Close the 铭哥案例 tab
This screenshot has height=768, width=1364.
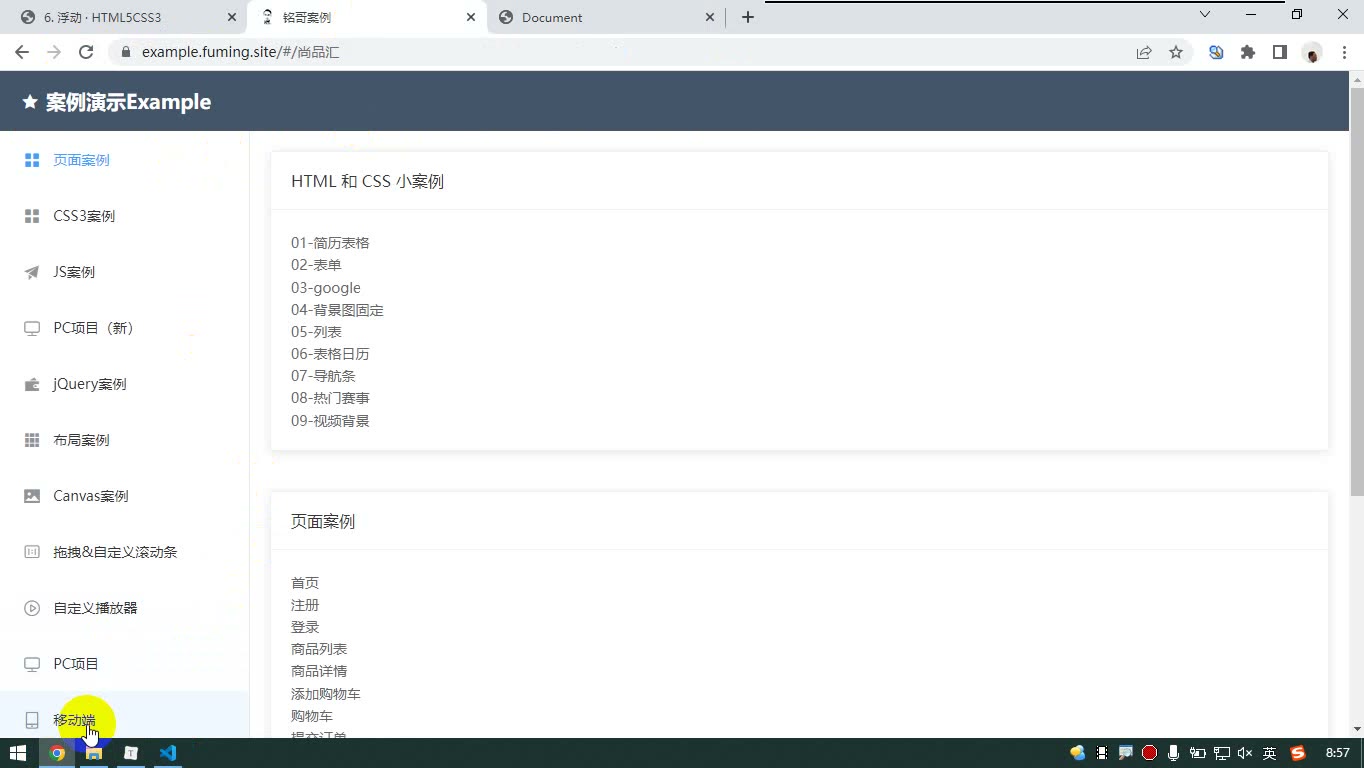tap(471, 17)
